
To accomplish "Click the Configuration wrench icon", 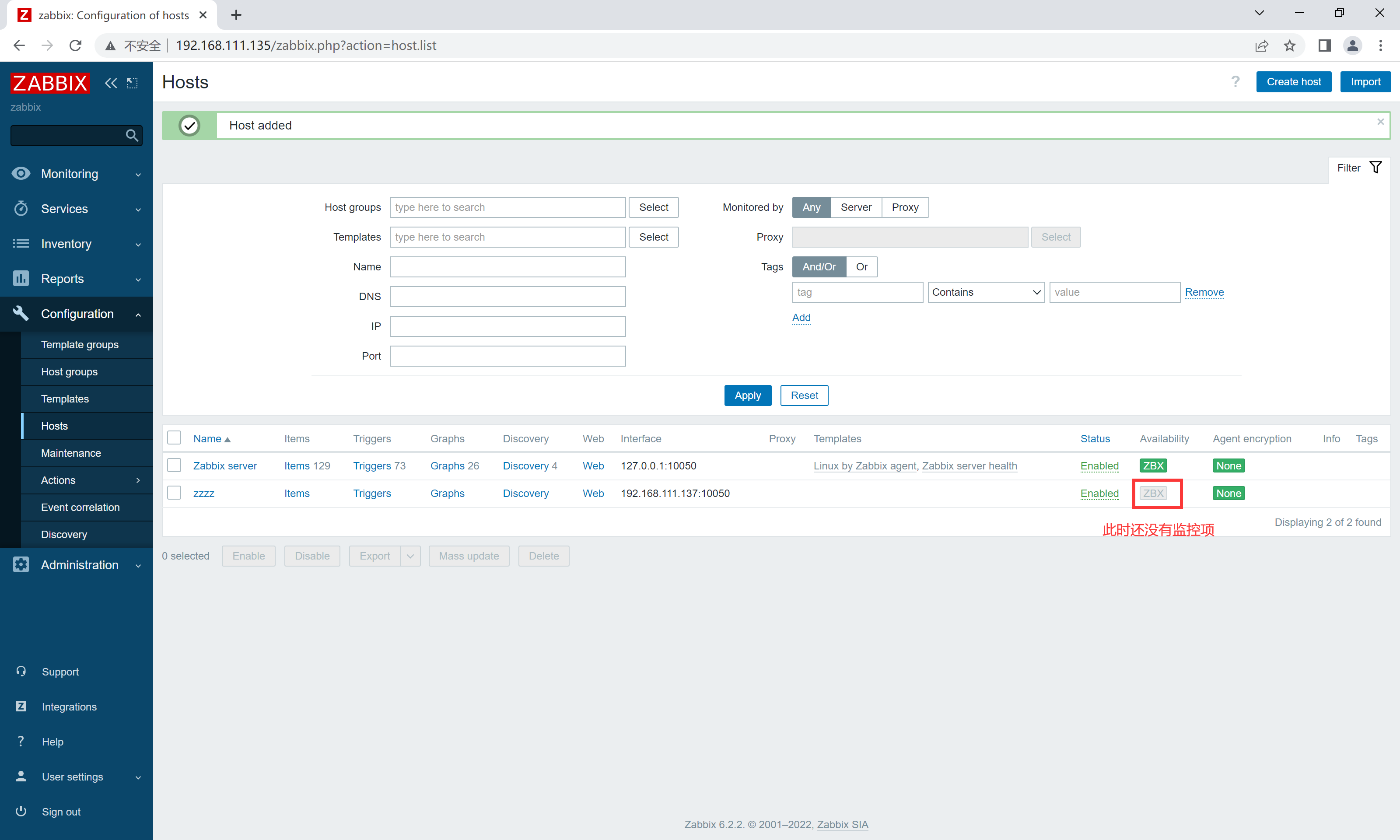I will coord(21,313).
